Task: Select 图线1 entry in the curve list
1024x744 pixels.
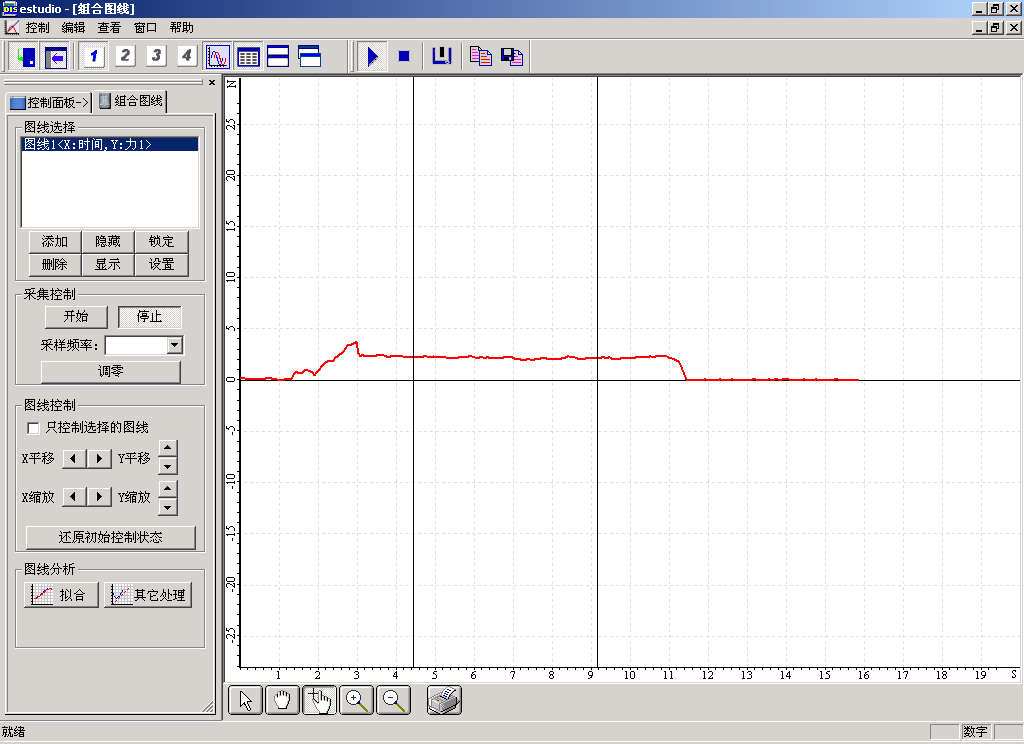Action: tap(88, 145)
